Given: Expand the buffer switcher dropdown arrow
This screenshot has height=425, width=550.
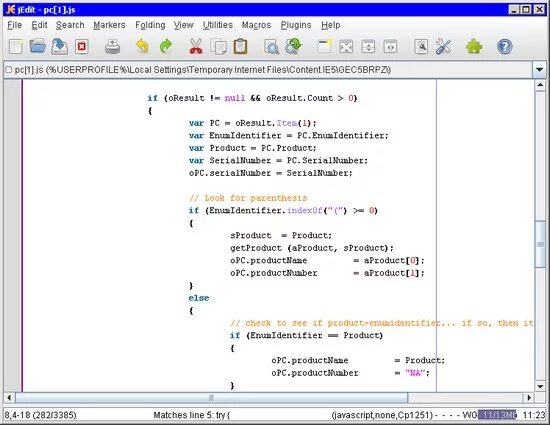Looking at the screenshot, I should click(539, 70).
